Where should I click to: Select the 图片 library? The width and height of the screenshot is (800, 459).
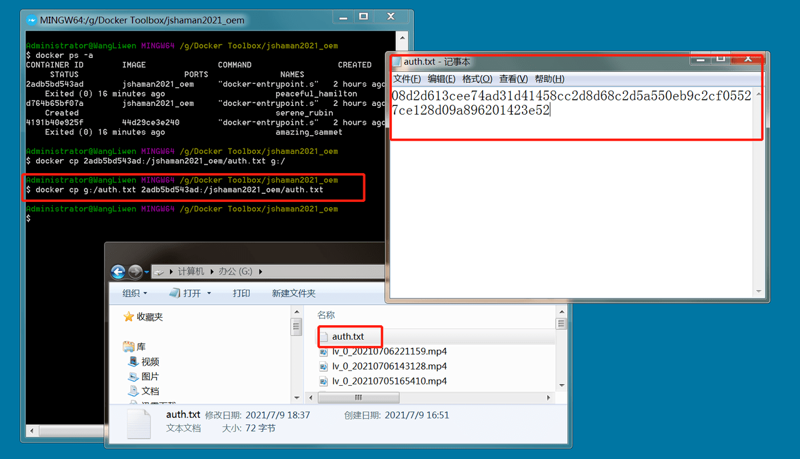[150, 376]
